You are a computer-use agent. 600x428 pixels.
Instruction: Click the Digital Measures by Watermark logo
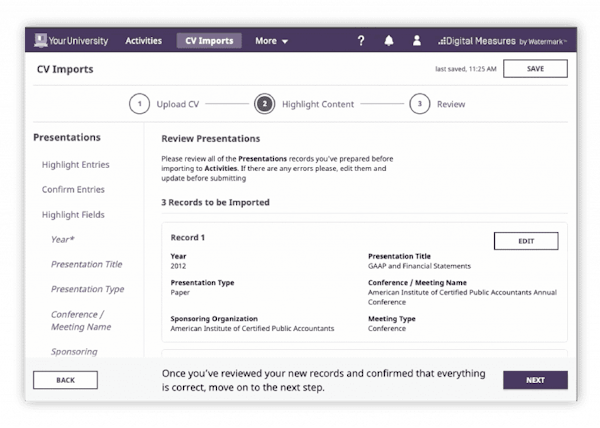coord(502,41)
